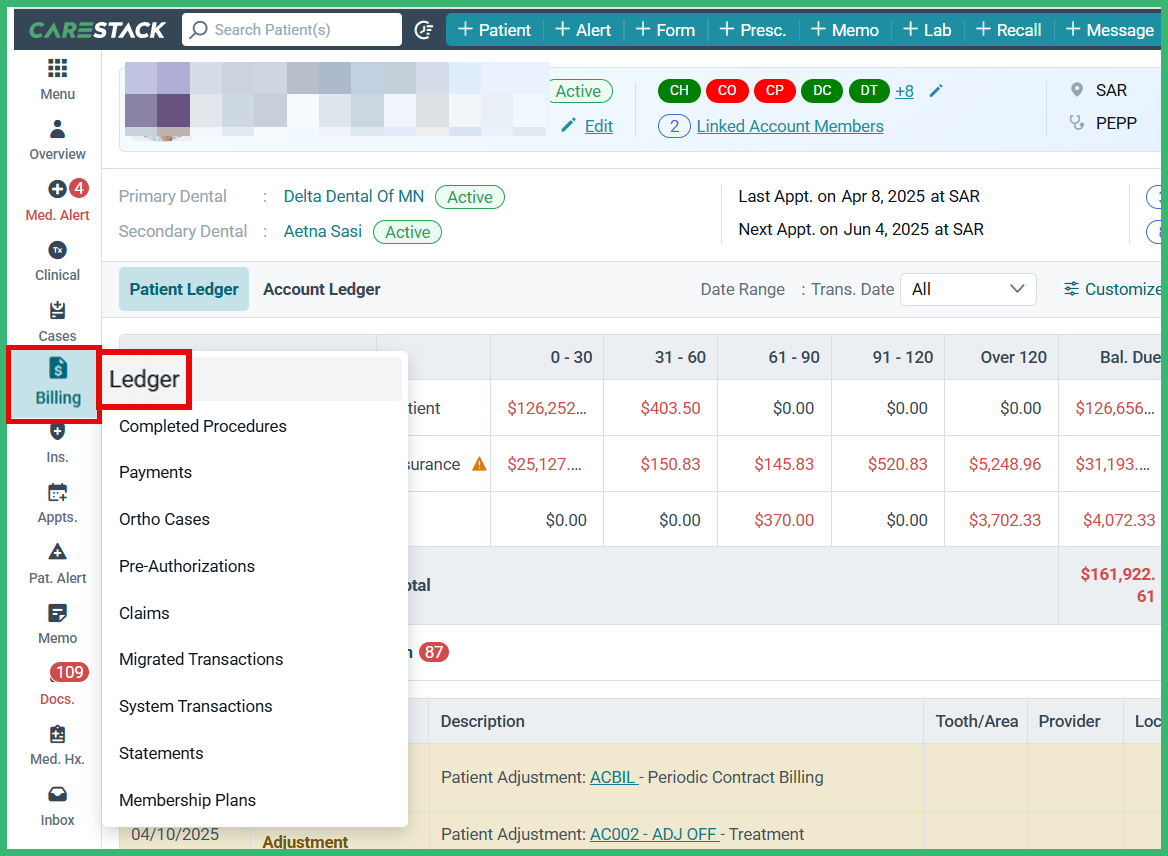Open the Menu grid icon
The height and width of the screenshot is (856, 1168).
pyautogui.click(x=57, y=77)
